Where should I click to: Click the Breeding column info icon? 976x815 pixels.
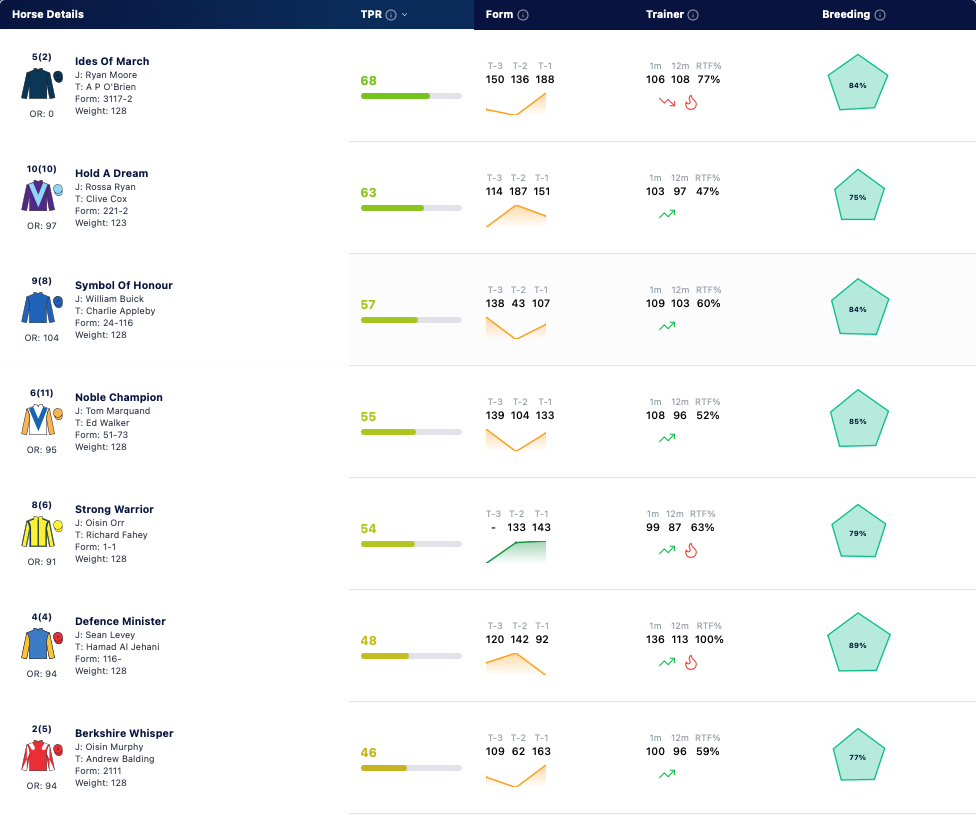tap(880, 15)
